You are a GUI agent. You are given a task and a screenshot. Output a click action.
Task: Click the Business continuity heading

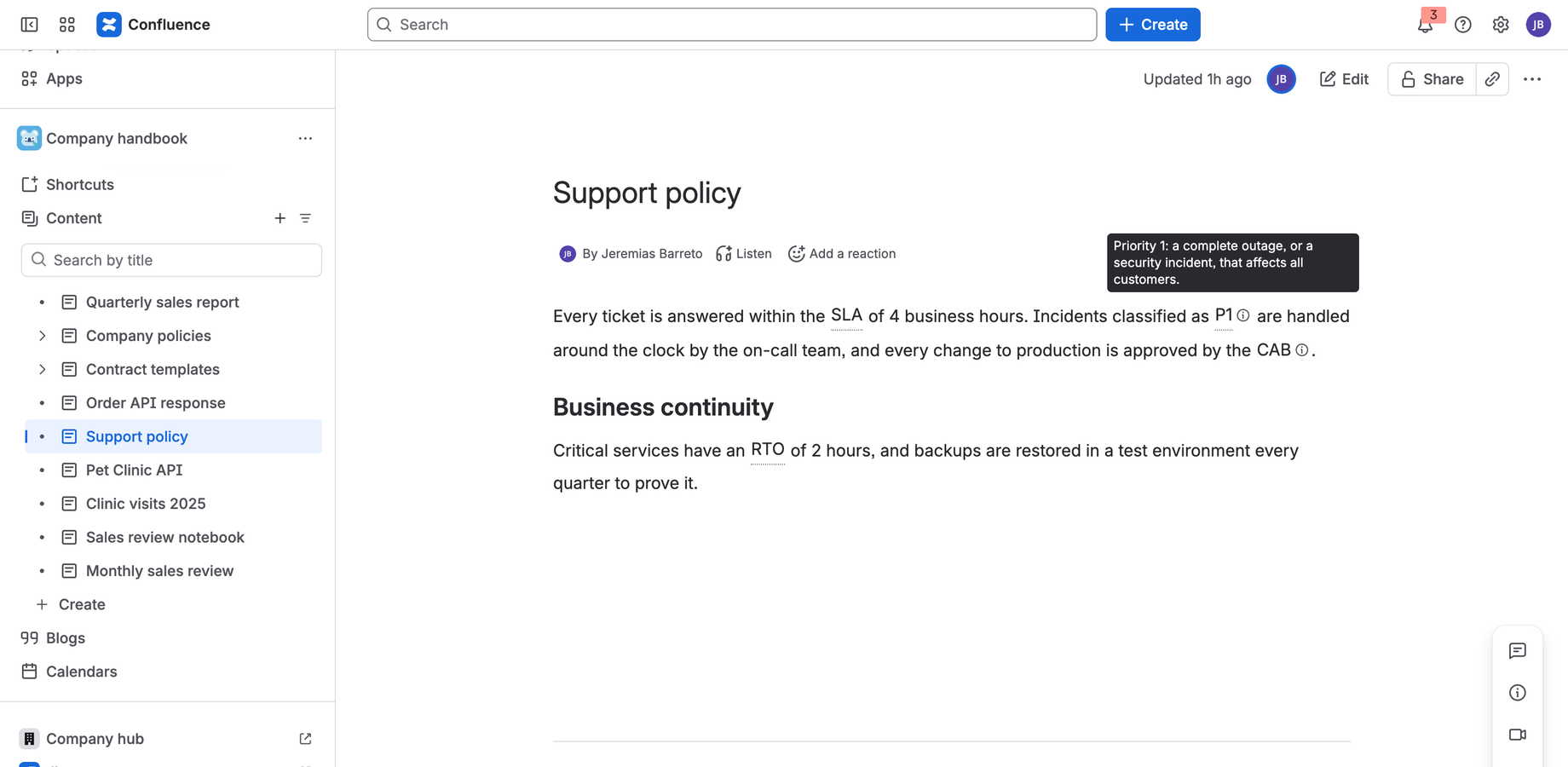coord(663,407)
